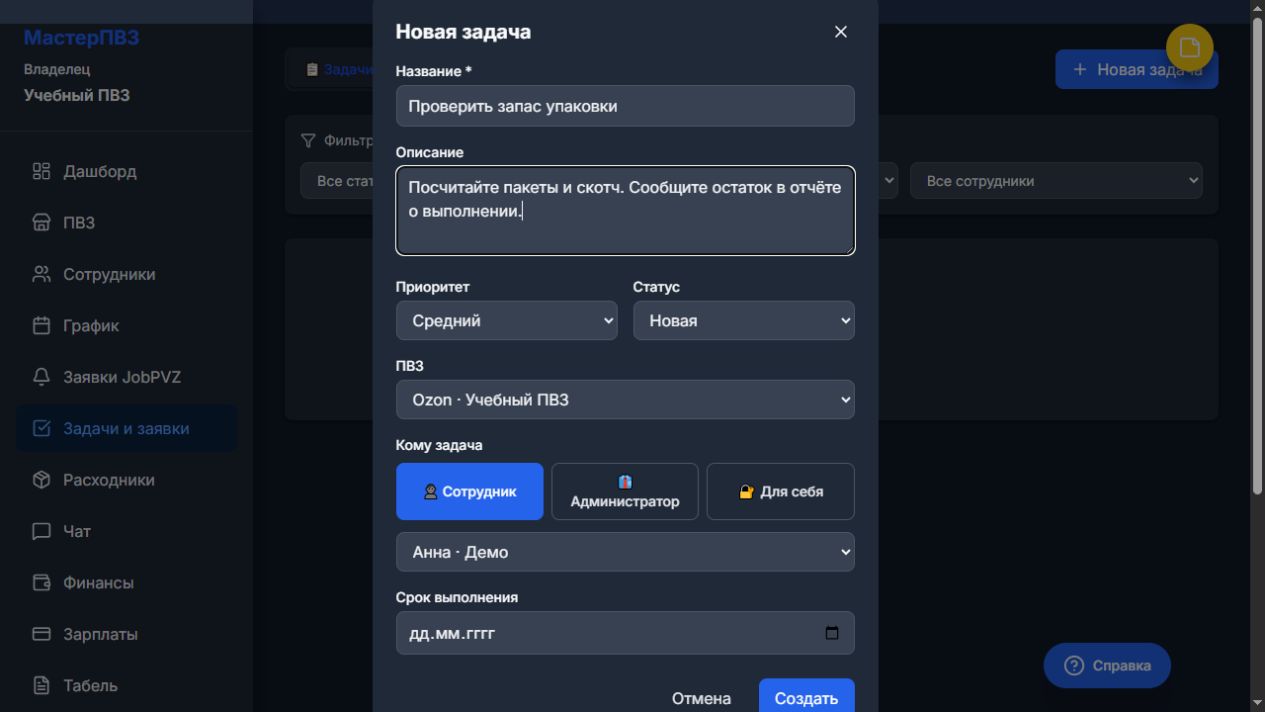Click the Расходники box icon
Image resolution: width=1265 pixels, height=712 pixels.
(x=41, y=480)
